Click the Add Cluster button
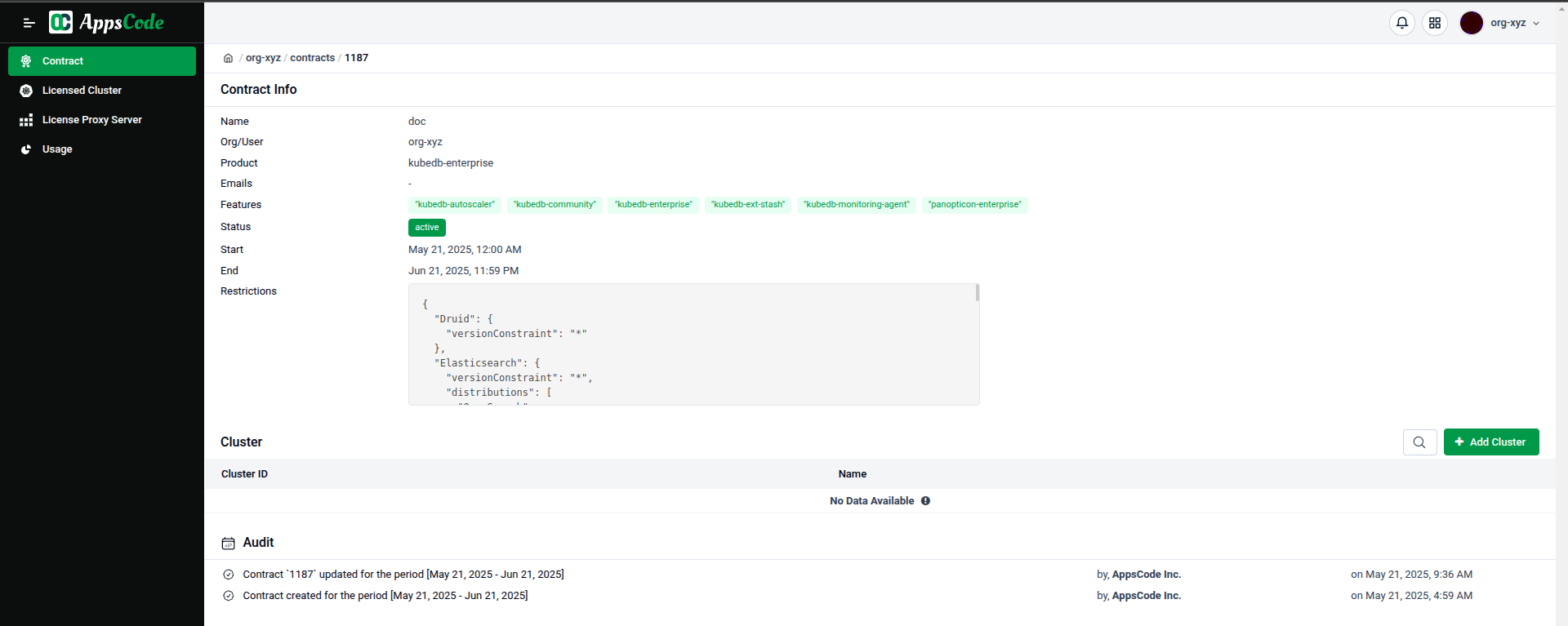 pos(1490,442)
